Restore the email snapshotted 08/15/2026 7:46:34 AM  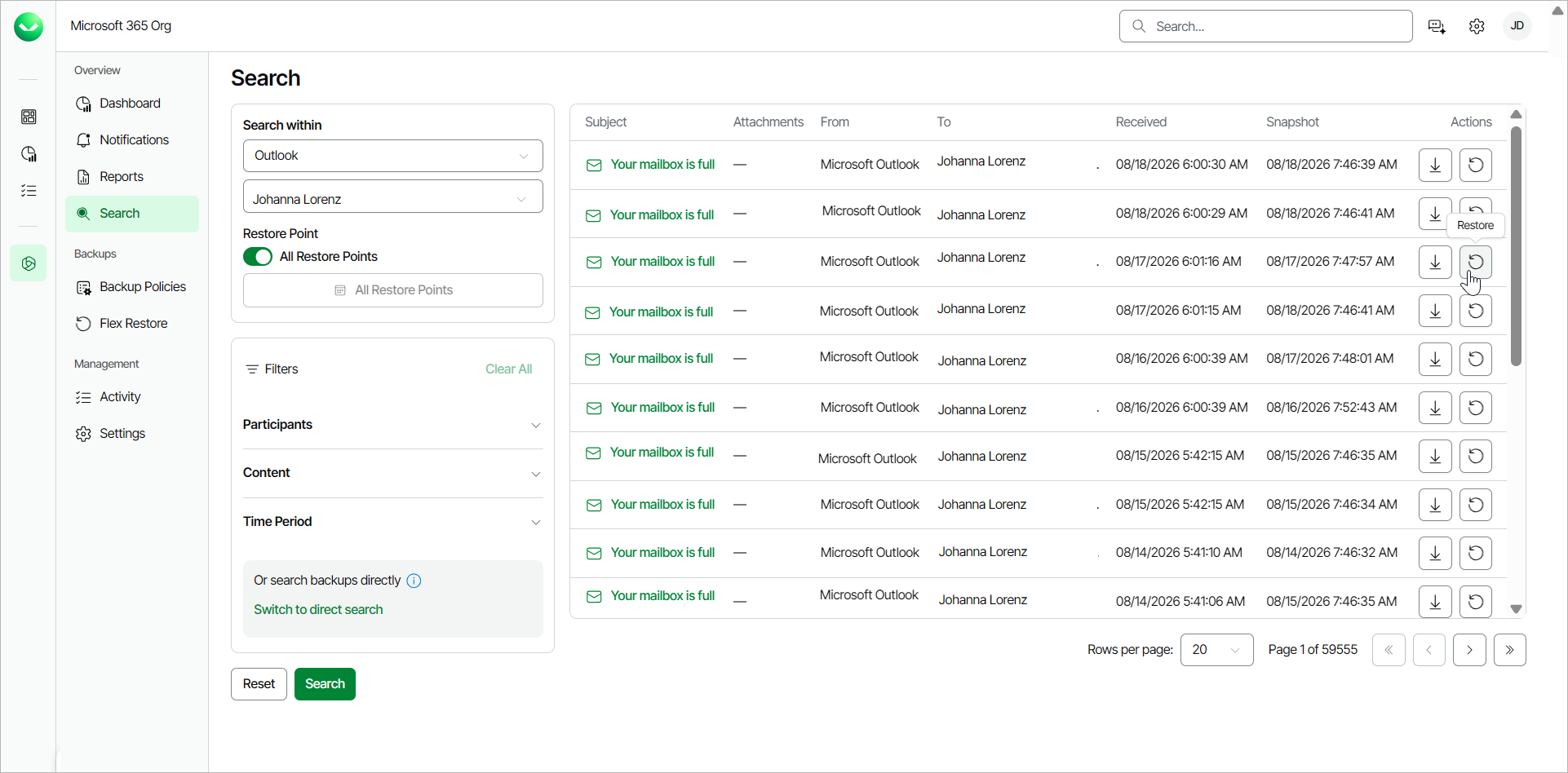1476,505
